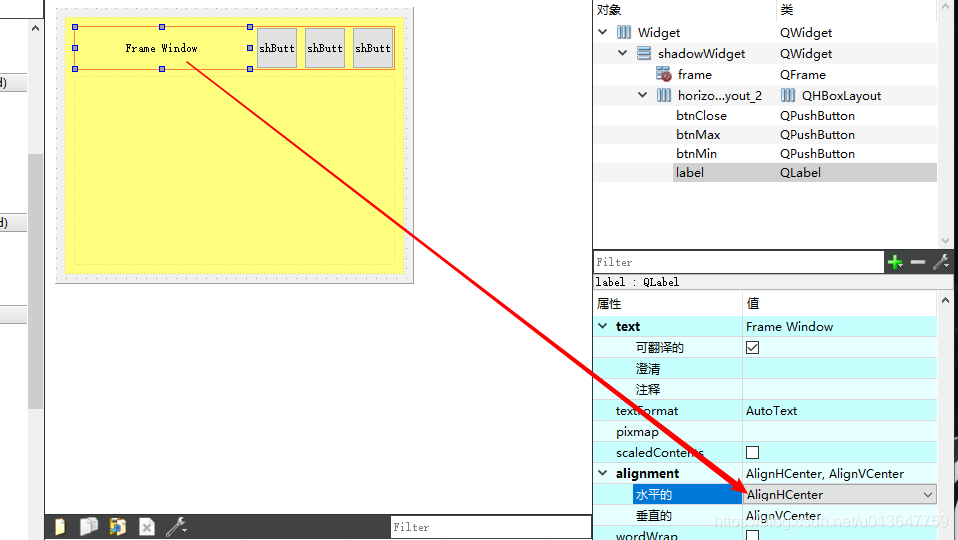
Task: Select the frame QFrame row
Action: pyautogui.click(x=765, y=75)
